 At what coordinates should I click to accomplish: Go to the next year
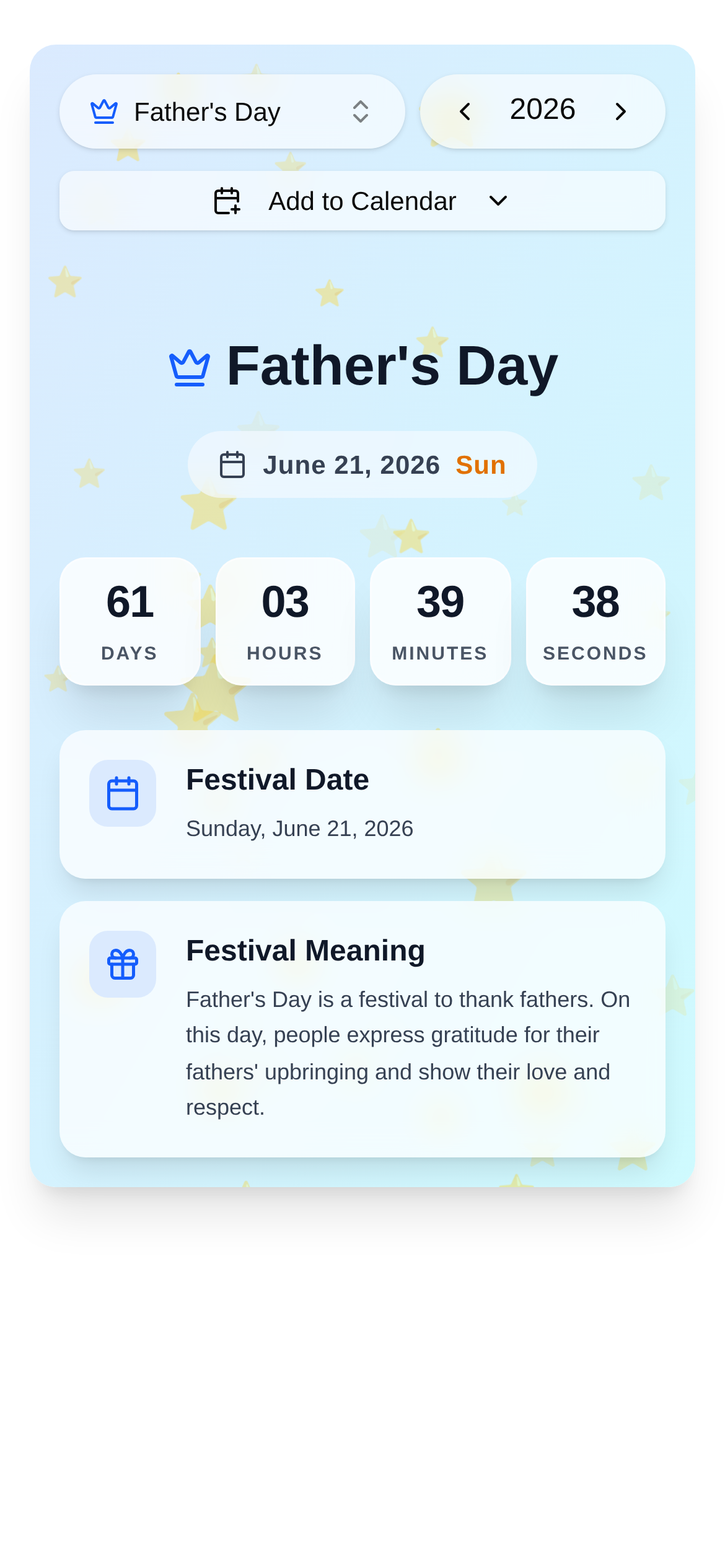coord(620,111)
